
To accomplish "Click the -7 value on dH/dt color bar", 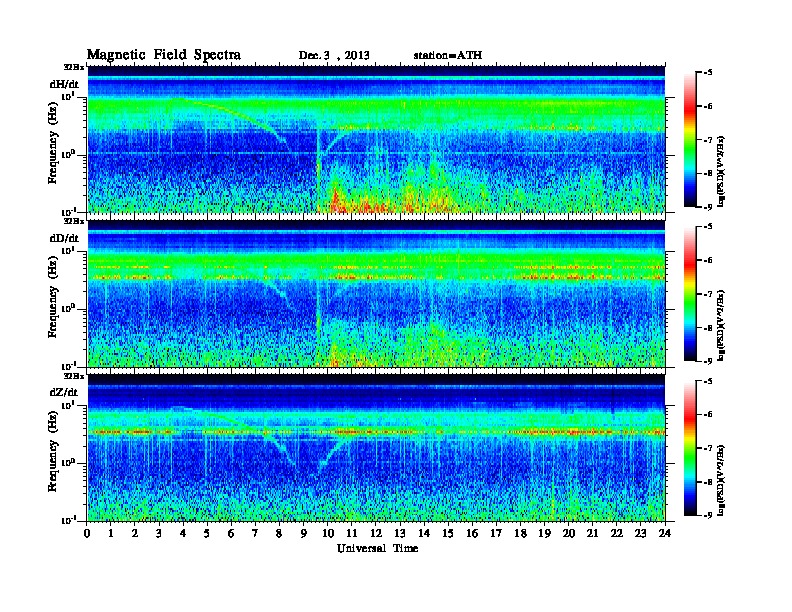I will (708, 140).
